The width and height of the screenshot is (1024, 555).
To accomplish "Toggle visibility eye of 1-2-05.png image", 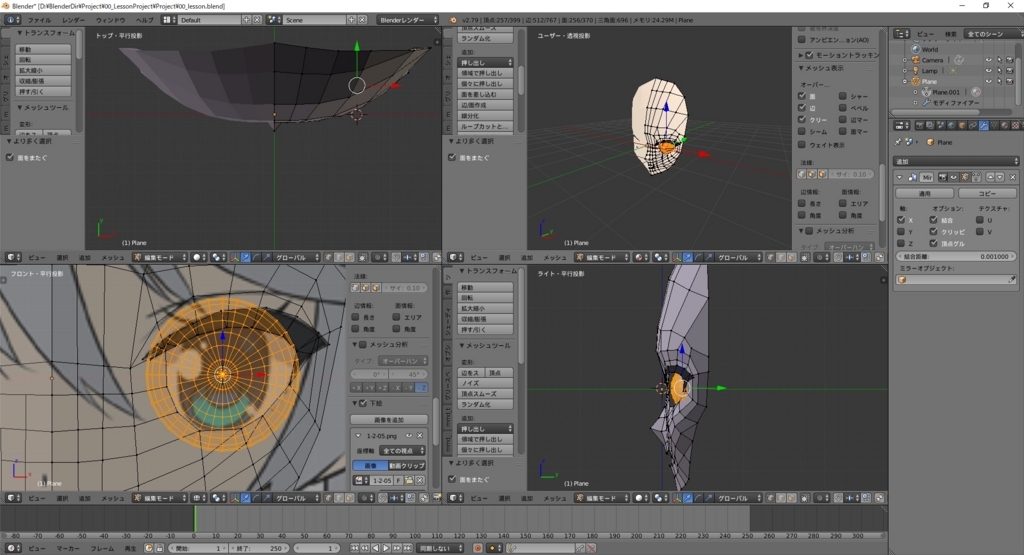I will point(409,436).
